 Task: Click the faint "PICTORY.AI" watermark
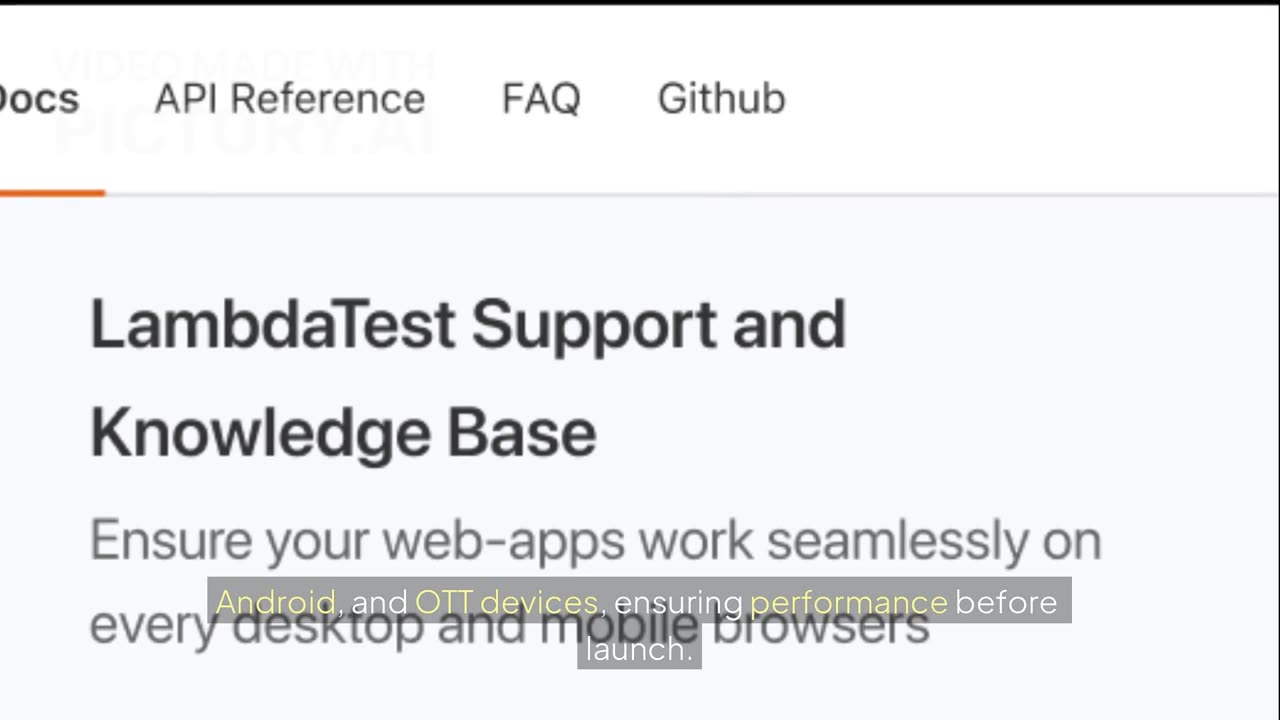pyautogui.click(x=243, y=134)
